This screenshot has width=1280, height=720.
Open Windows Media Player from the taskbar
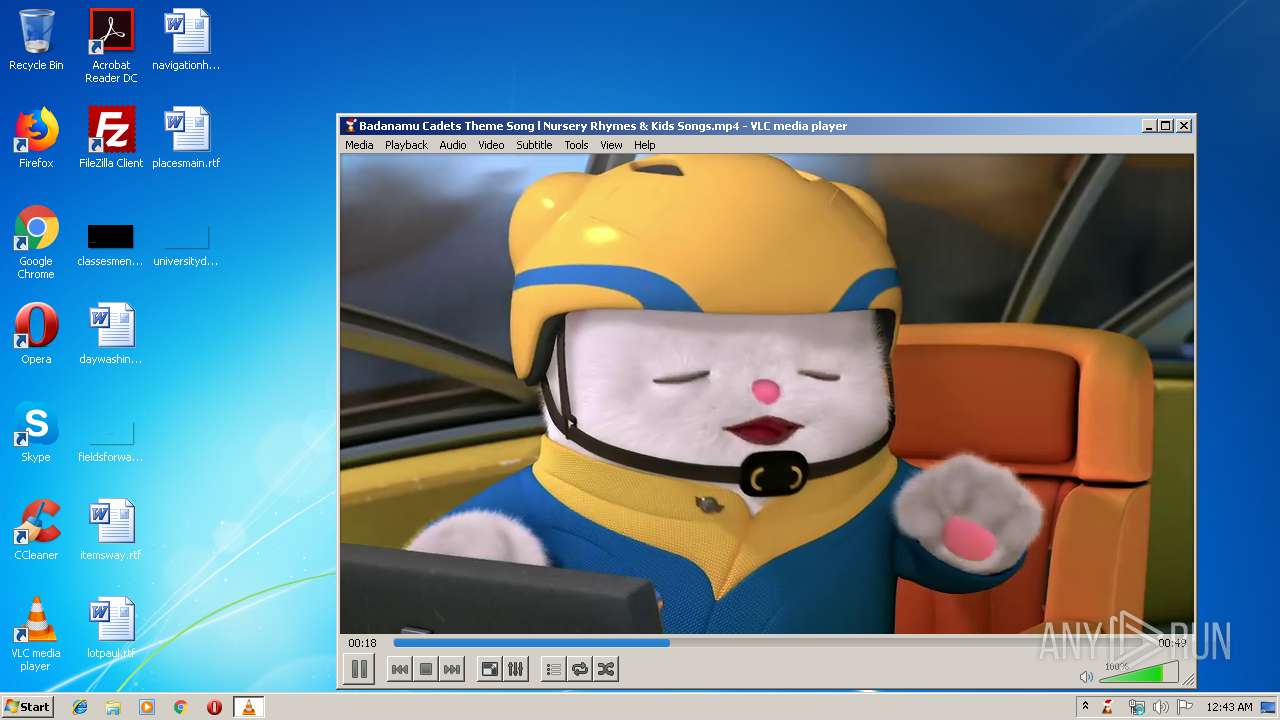147,707
